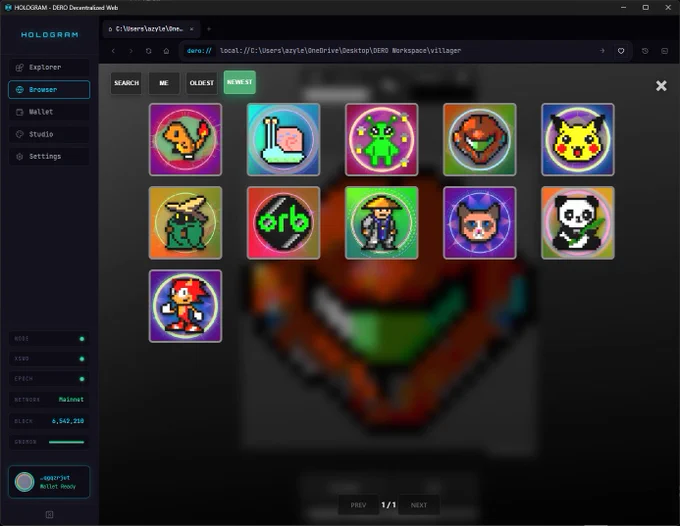The height and width of the screenshot is (526, 680).
Task: Open the Studio section
Action: point(49,134)
